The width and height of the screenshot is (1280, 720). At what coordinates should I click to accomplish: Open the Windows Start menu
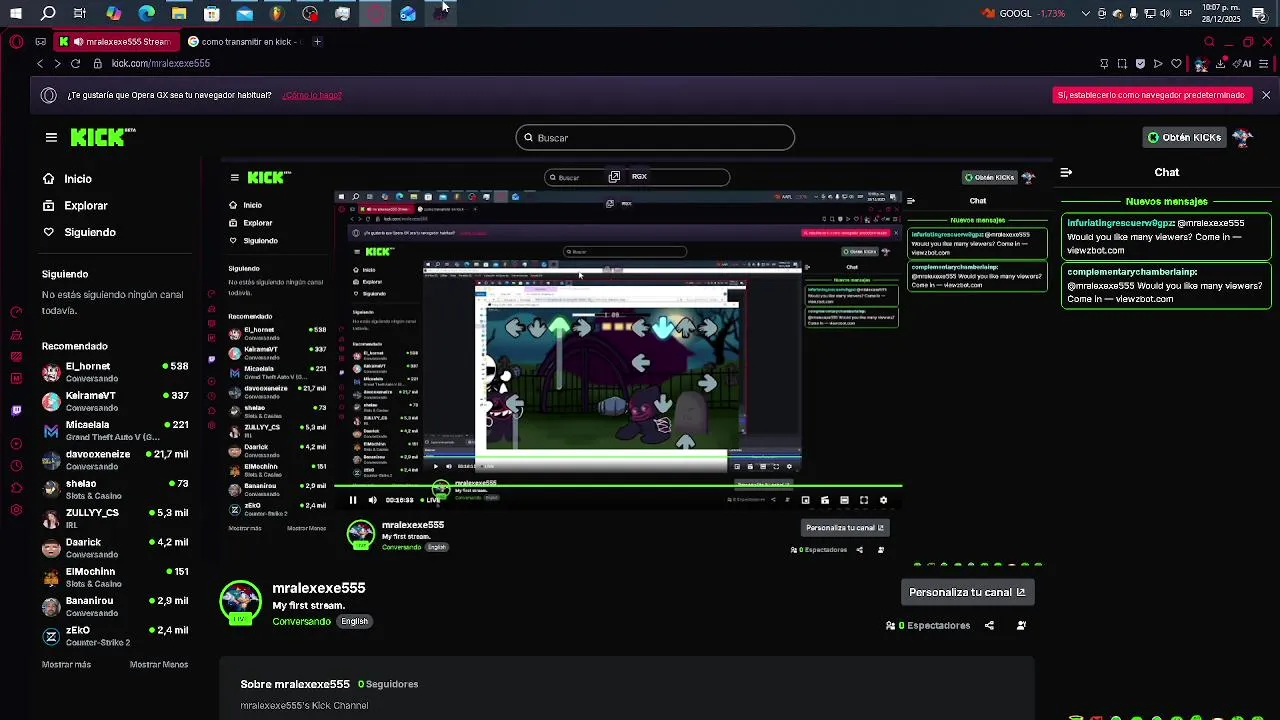16,13
